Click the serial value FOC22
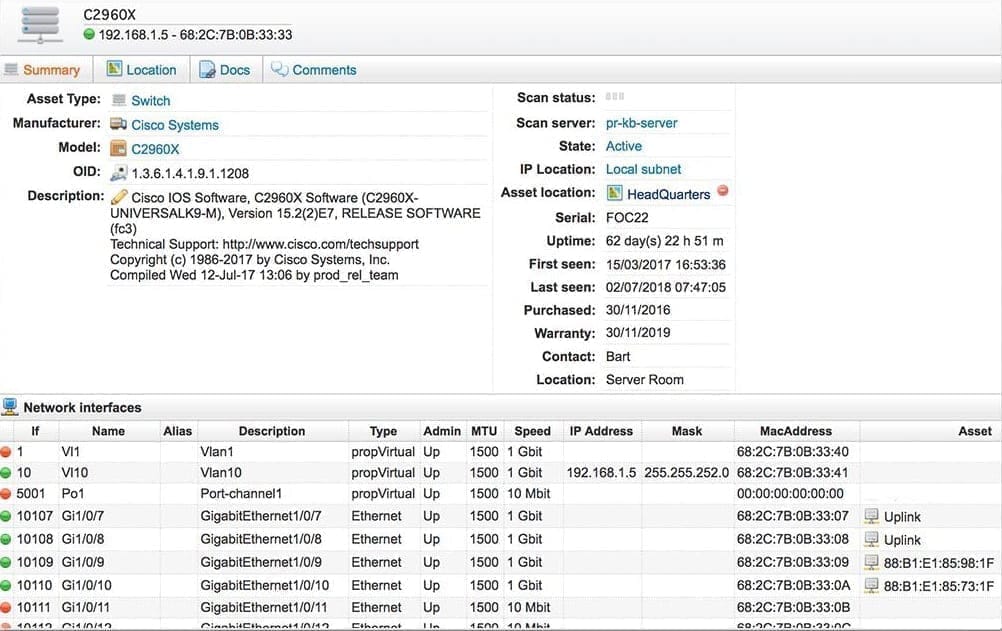1002x631 pixels. tap(627, 217)
